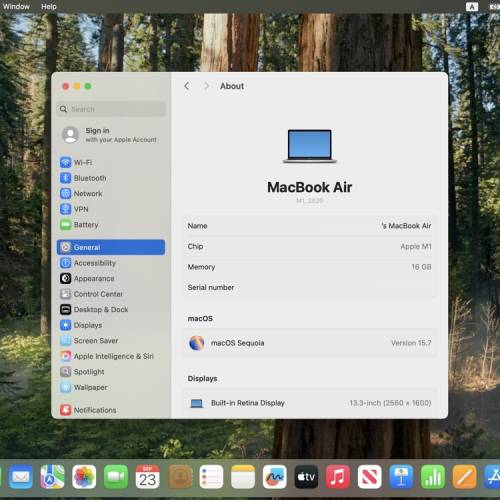500x500 pixels.
Task: Open Accessibility settings
Action: pyautogui.click(x=111, y=263)
